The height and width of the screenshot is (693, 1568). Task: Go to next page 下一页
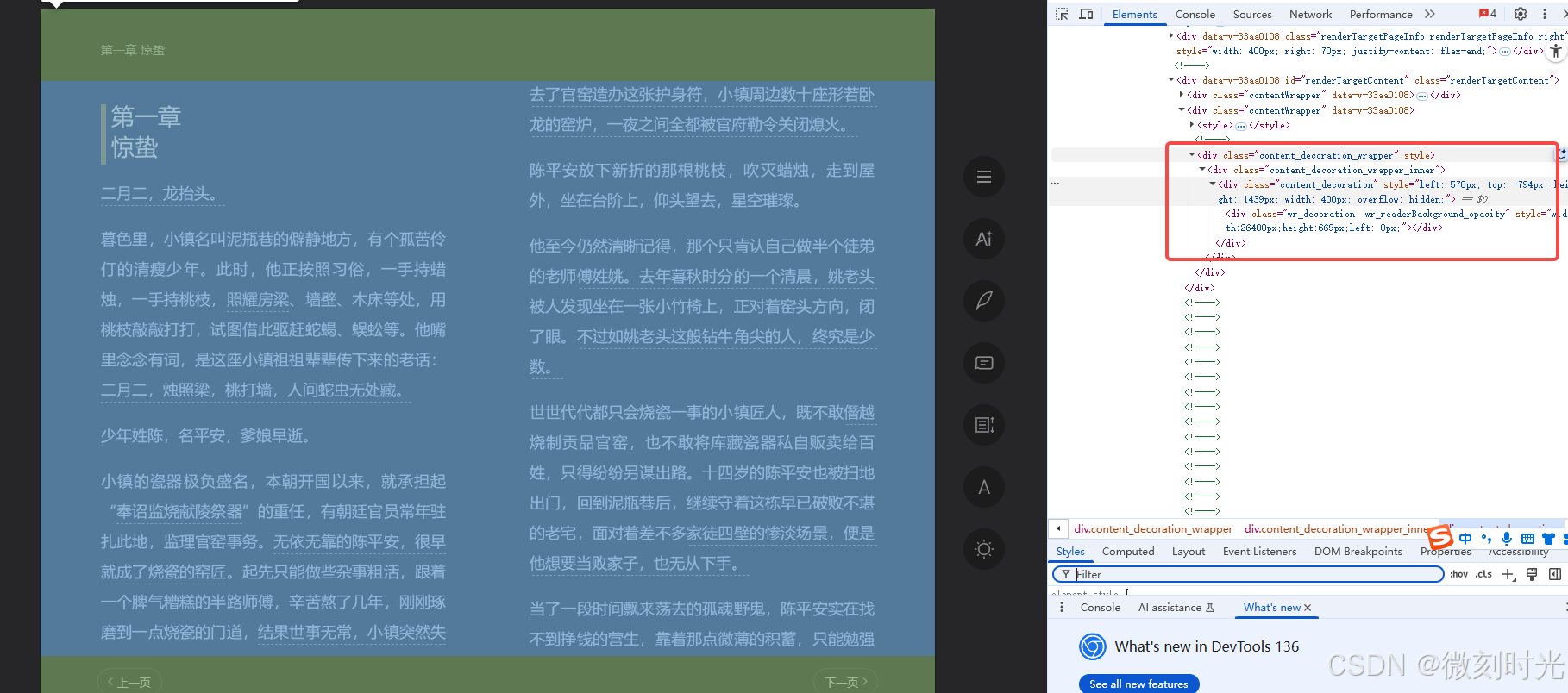845,682
